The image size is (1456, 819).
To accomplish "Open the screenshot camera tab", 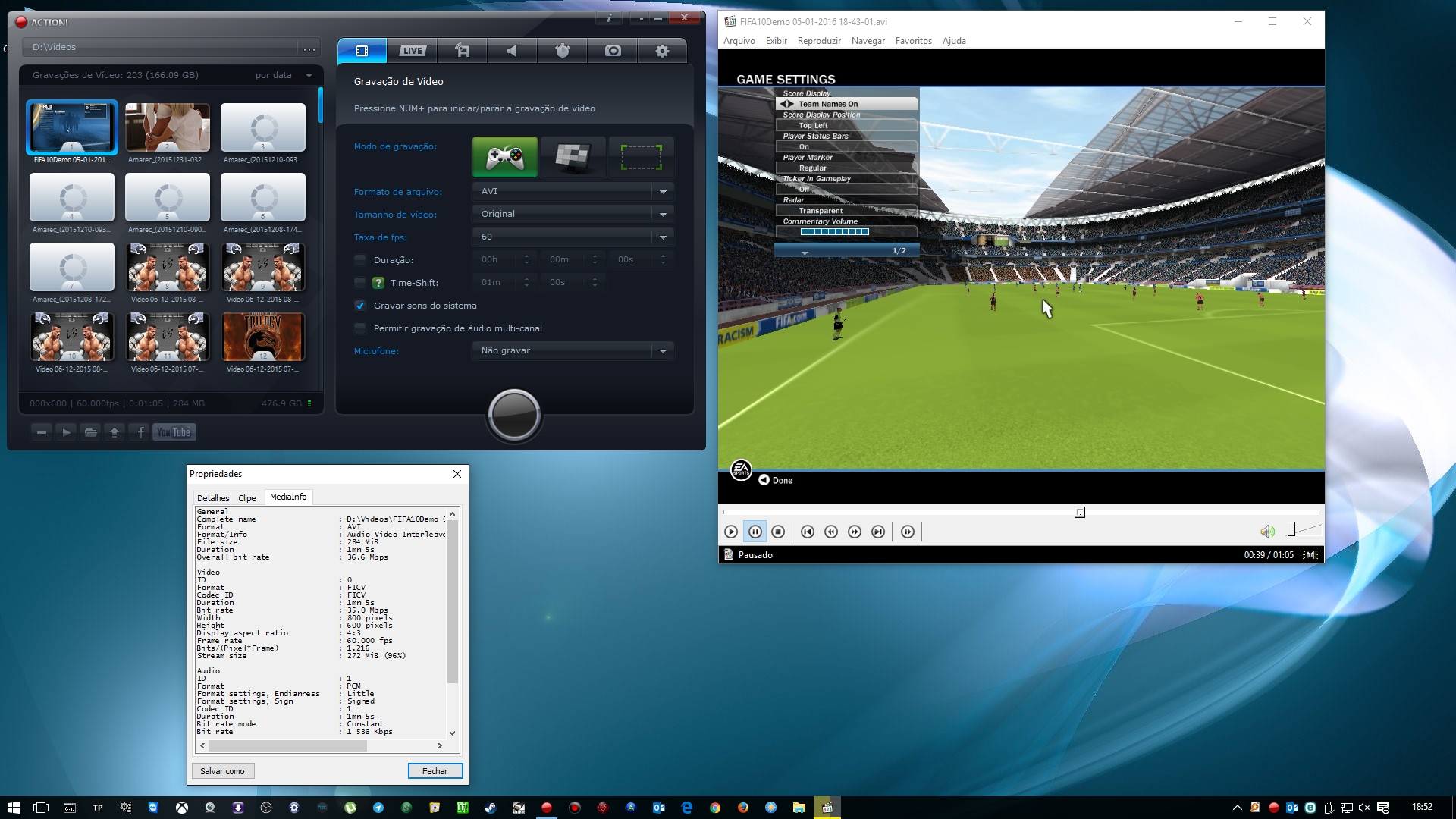I will pos(613,51).
